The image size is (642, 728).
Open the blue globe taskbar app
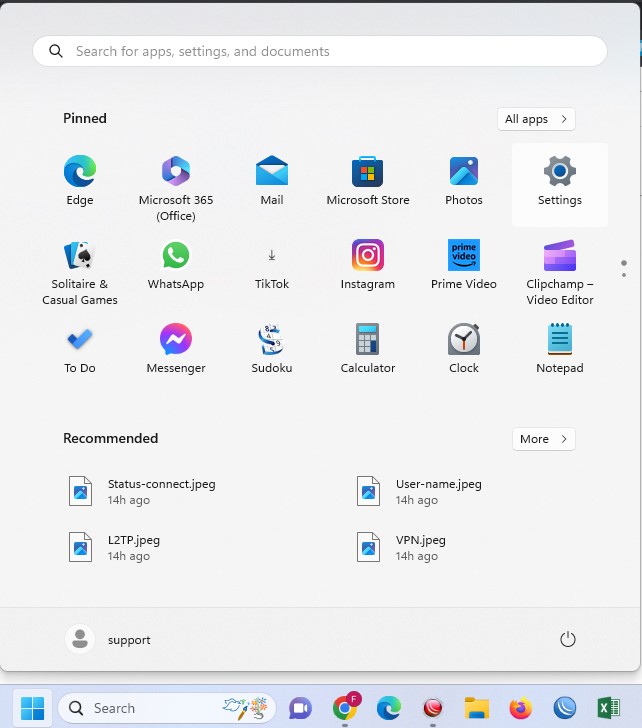(x=564, y=708)
